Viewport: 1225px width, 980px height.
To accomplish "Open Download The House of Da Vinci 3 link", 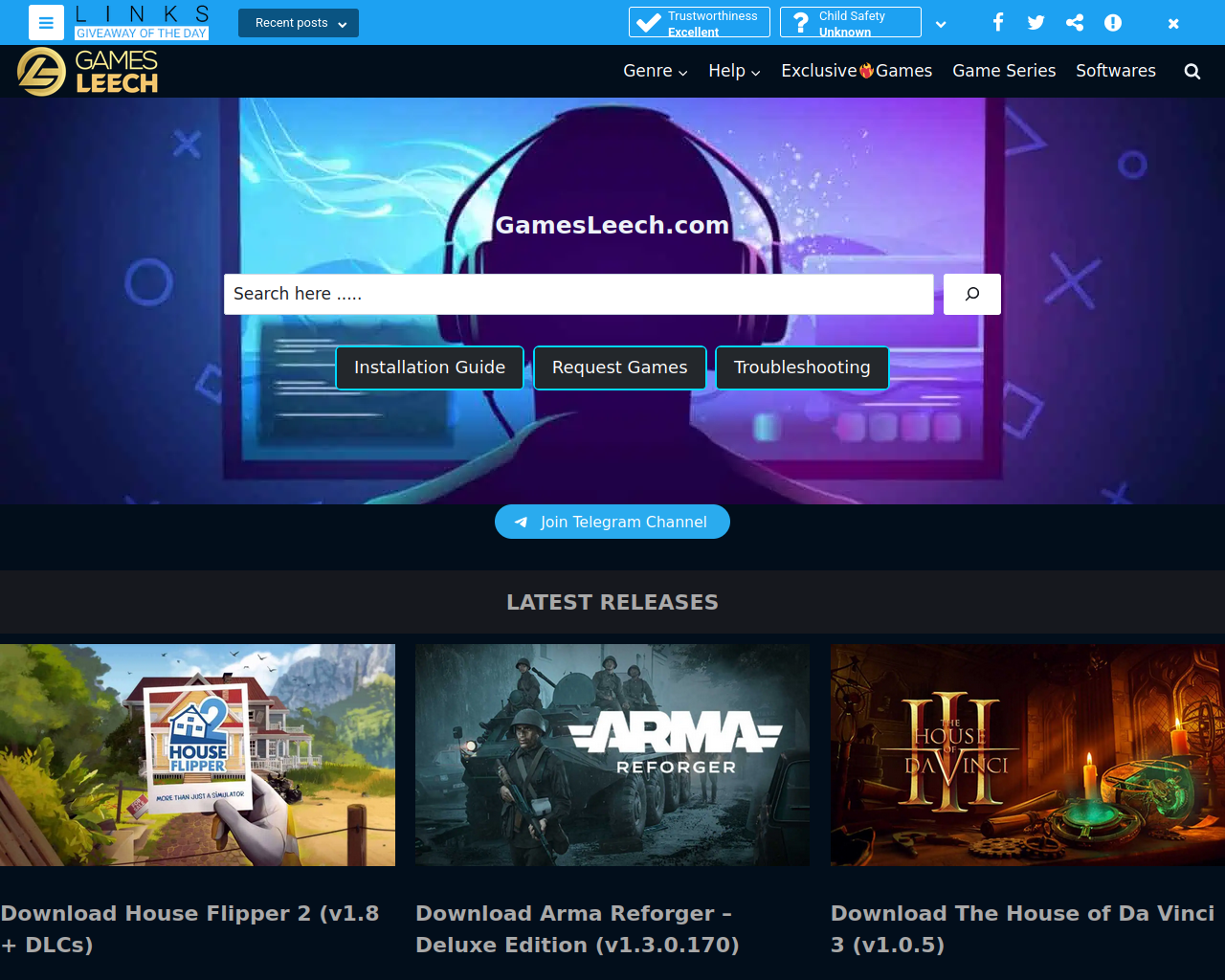I will [x=1022, y=929].
